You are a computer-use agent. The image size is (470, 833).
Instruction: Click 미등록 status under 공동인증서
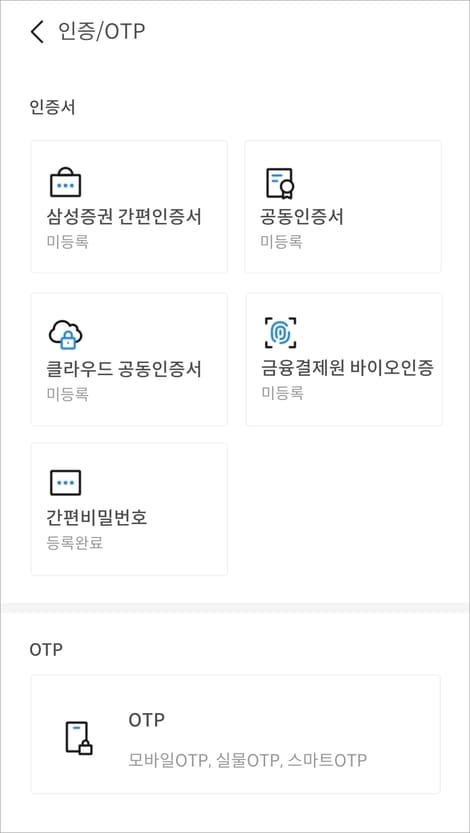coord(281,242)
